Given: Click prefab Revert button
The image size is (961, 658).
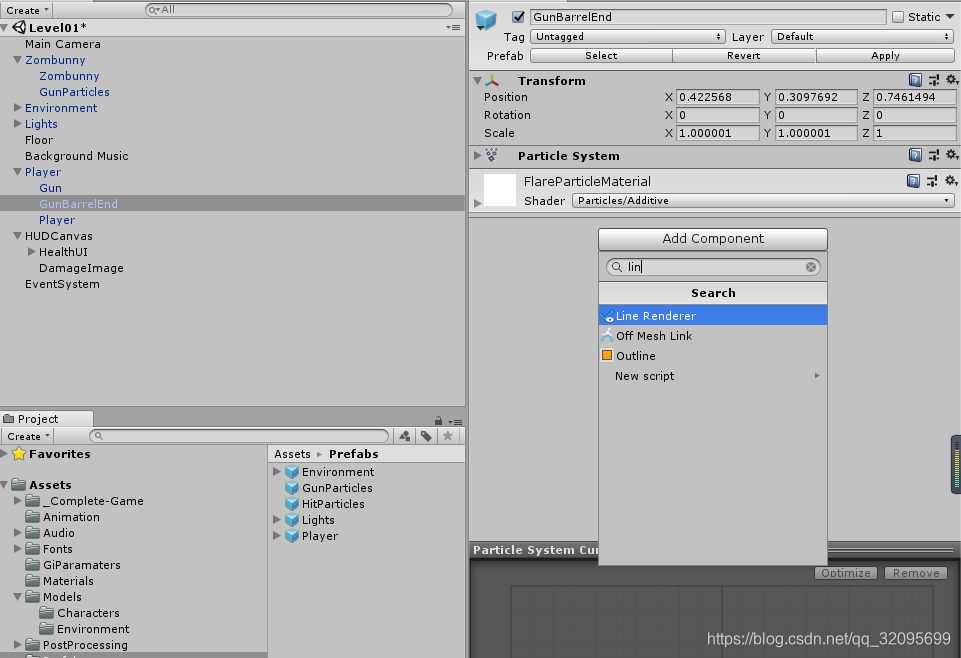Looking at the screenshot, I should [x=743, y=56].
